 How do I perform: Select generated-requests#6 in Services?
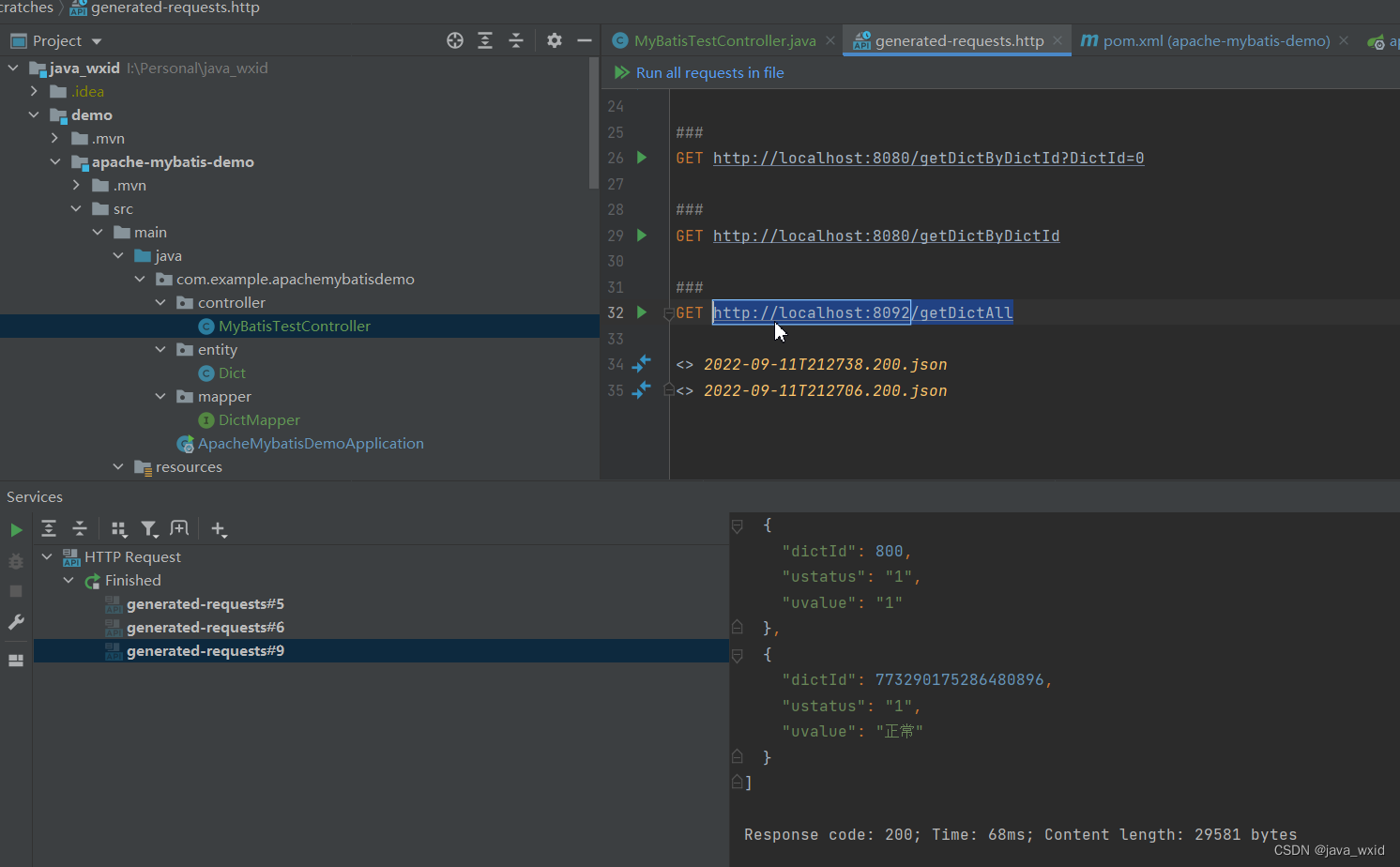(205, 627)
